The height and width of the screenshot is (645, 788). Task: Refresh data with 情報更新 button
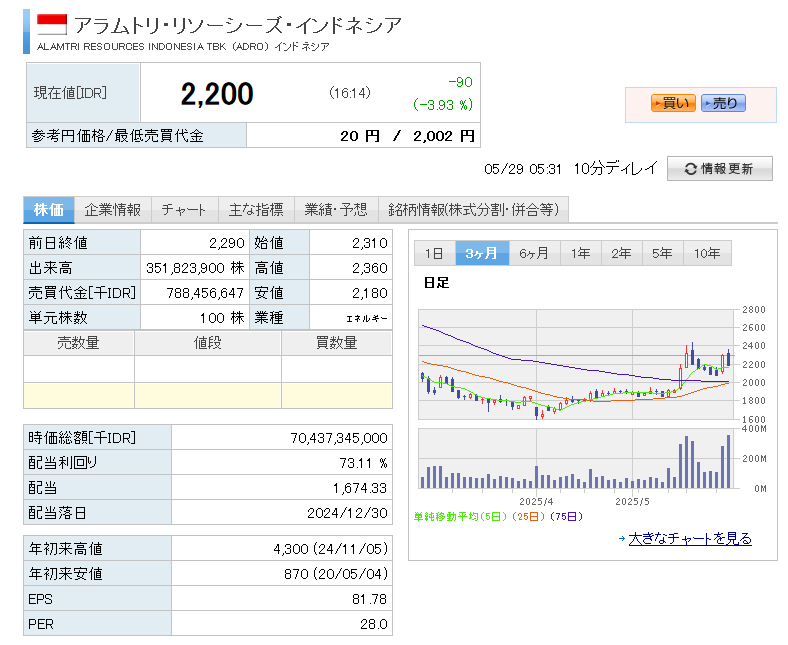point(719,168)
